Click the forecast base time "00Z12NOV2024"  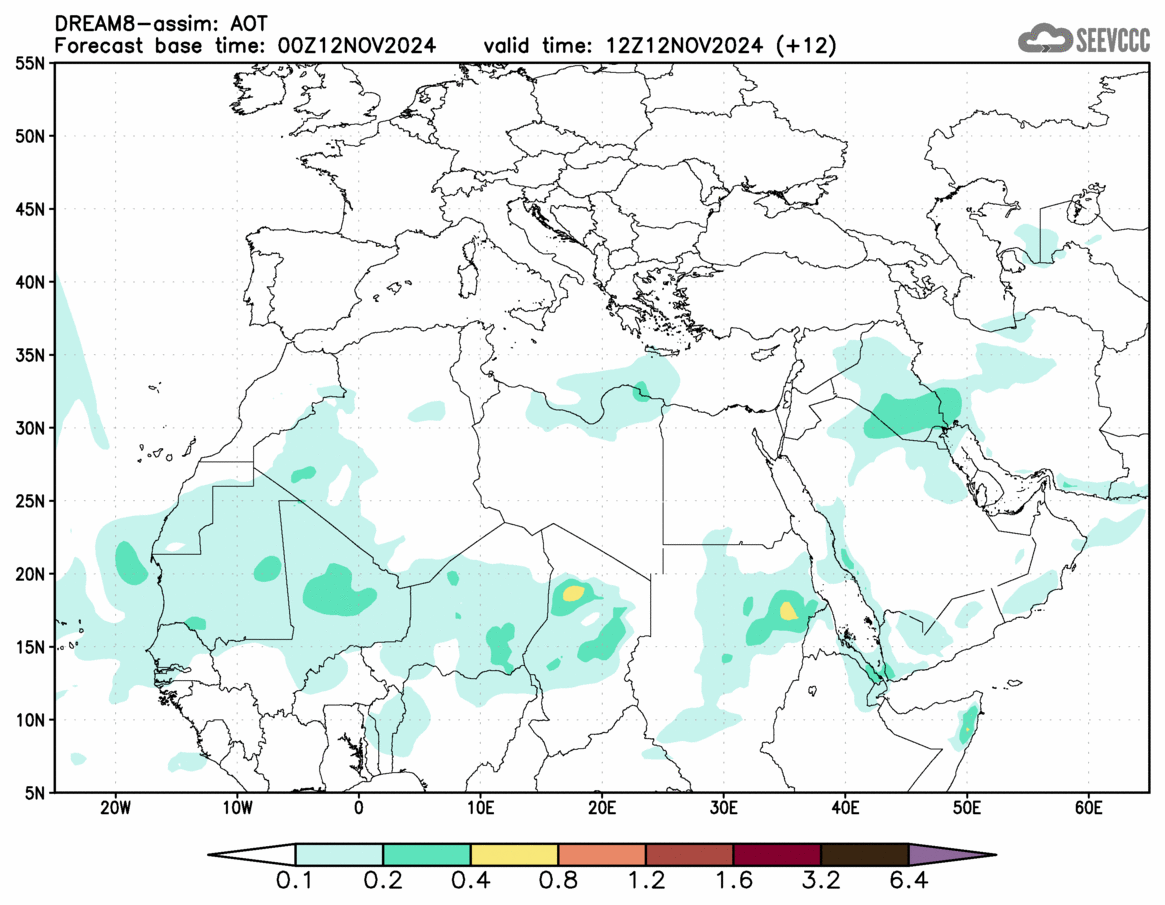pyautogui.click(x=357, y=46)
